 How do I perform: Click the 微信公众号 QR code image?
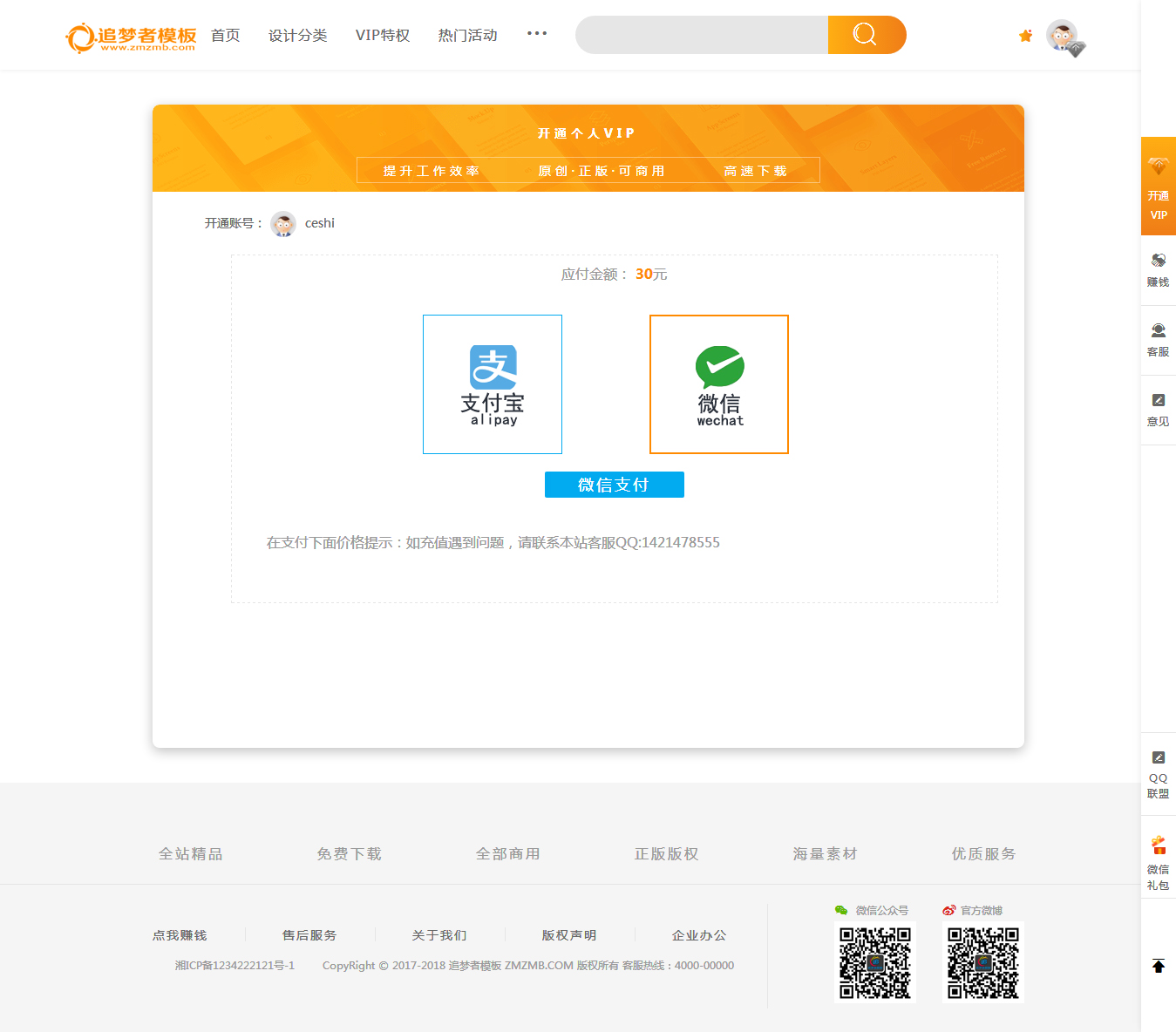875,962
